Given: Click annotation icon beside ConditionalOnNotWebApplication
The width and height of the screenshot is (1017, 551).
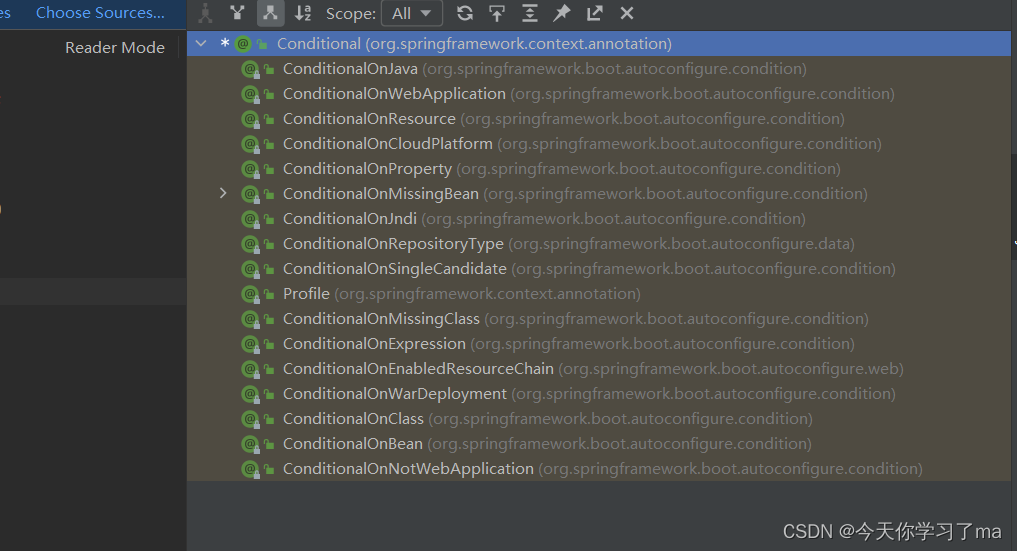Looking at the screenshot, I should coord(250,469).
